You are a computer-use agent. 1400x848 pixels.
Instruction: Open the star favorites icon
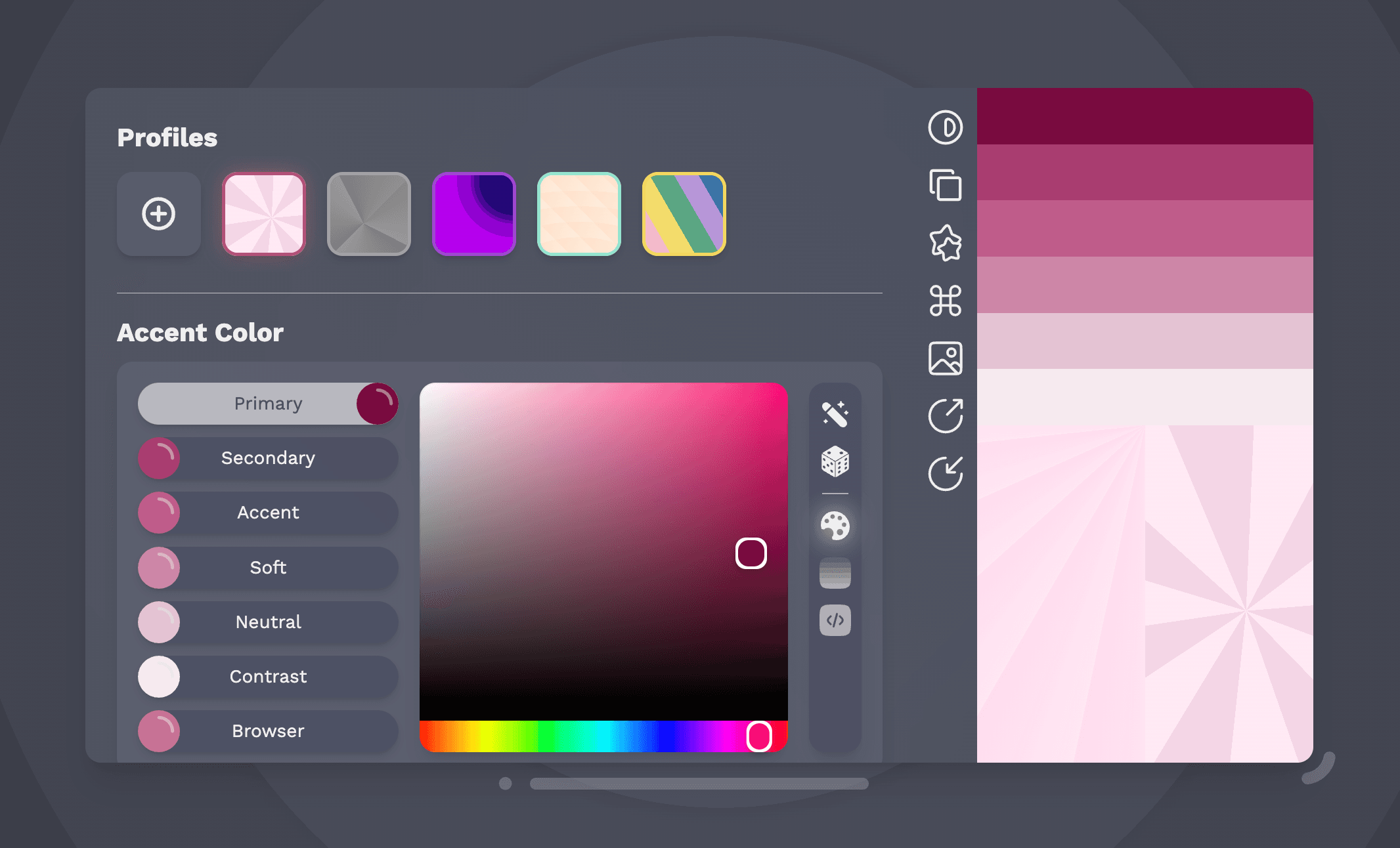coord(945,243)
